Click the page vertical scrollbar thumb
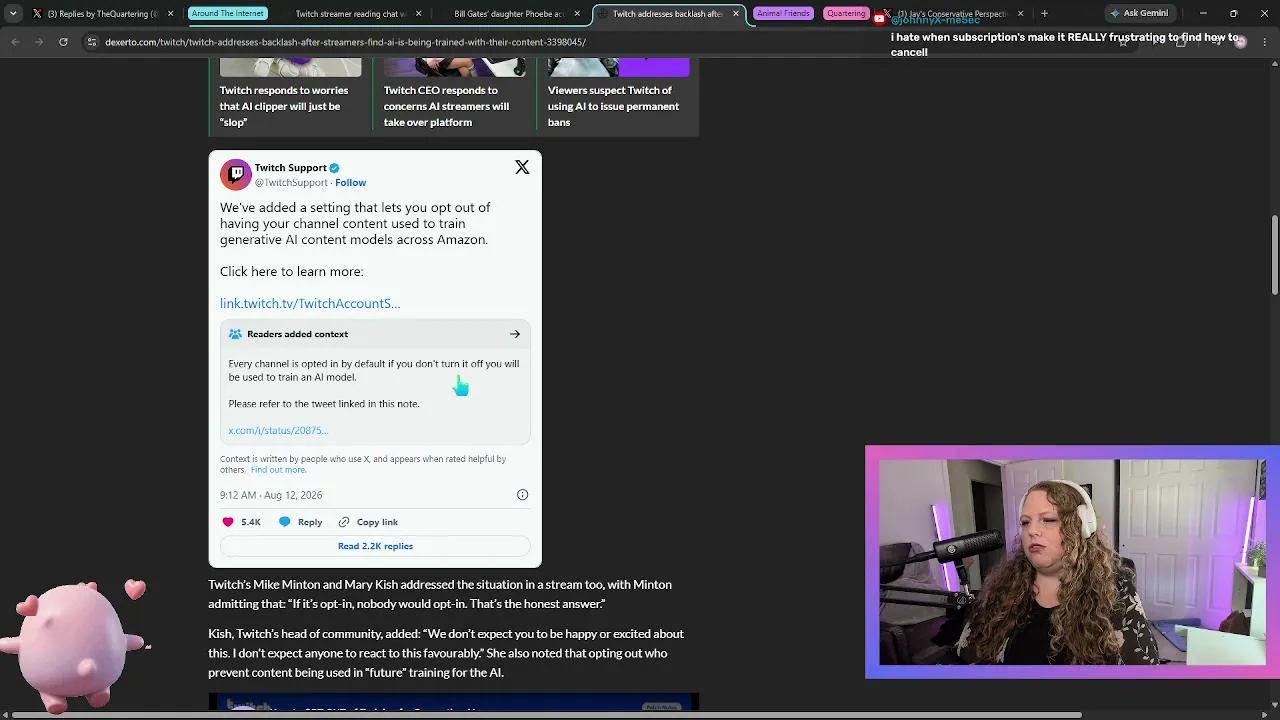1280x720 pixels. (x=1274, y=255)
